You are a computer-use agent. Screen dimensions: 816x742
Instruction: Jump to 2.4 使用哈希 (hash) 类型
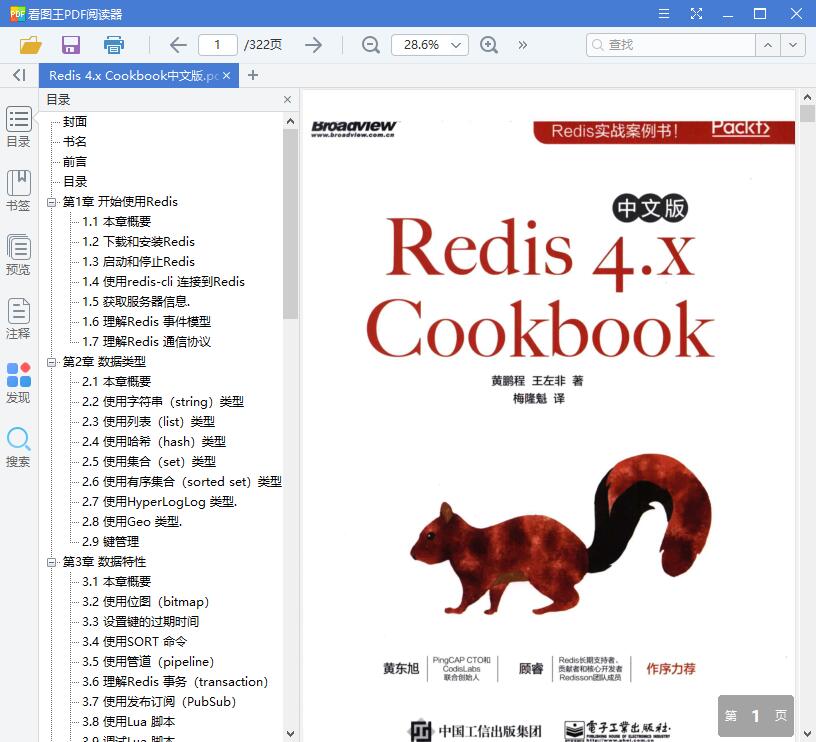(154, 442)
